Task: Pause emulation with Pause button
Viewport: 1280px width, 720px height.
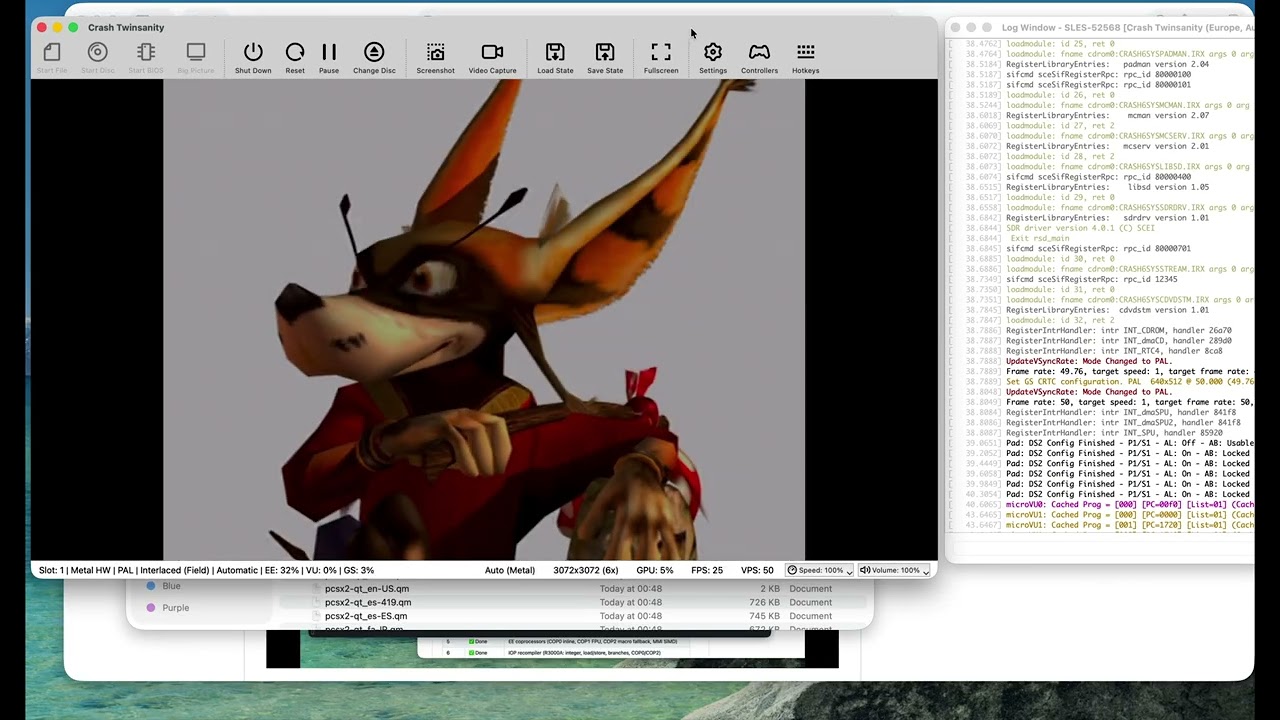Action: [x=329, y=58]
